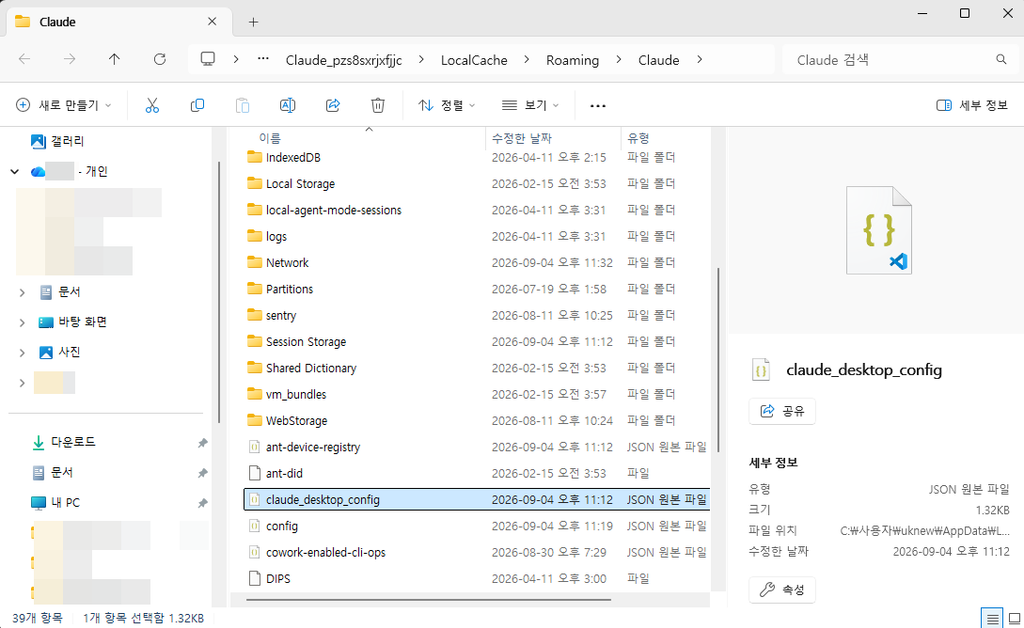Sort by 수정한 날짜 column header
Viewport: 1024px width, 628px height.
521,138
